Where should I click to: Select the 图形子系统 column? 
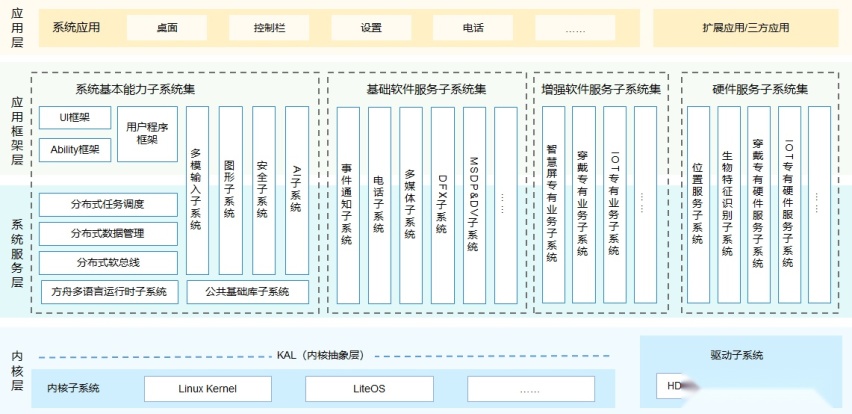tap(230, 190)
